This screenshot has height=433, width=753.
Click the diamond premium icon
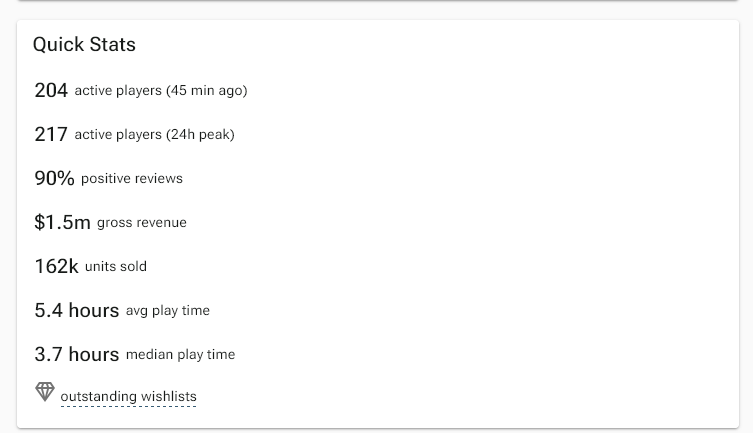[x=45, y=392]
